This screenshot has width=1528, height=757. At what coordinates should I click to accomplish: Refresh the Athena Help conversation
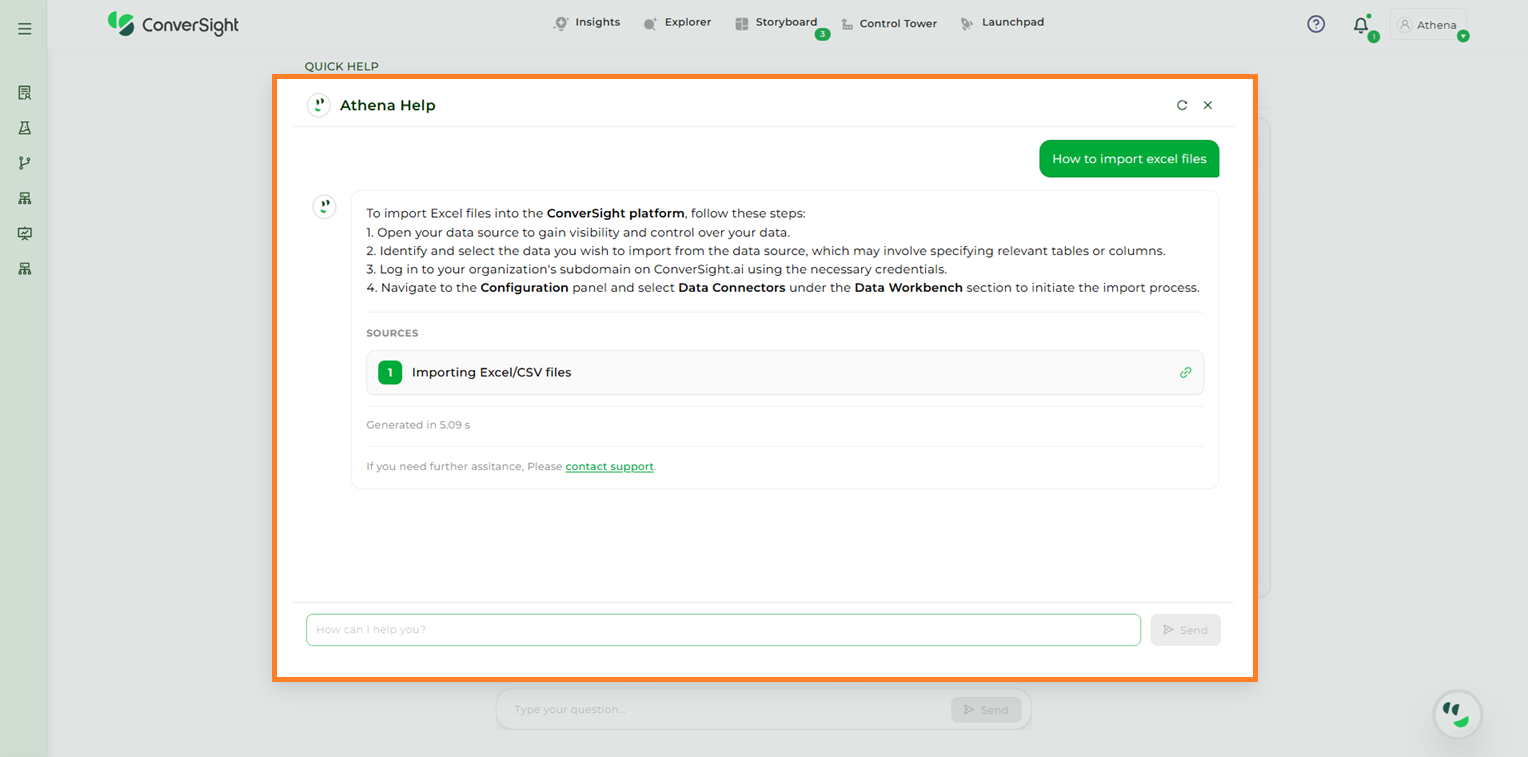click(x=1182, y=105)
